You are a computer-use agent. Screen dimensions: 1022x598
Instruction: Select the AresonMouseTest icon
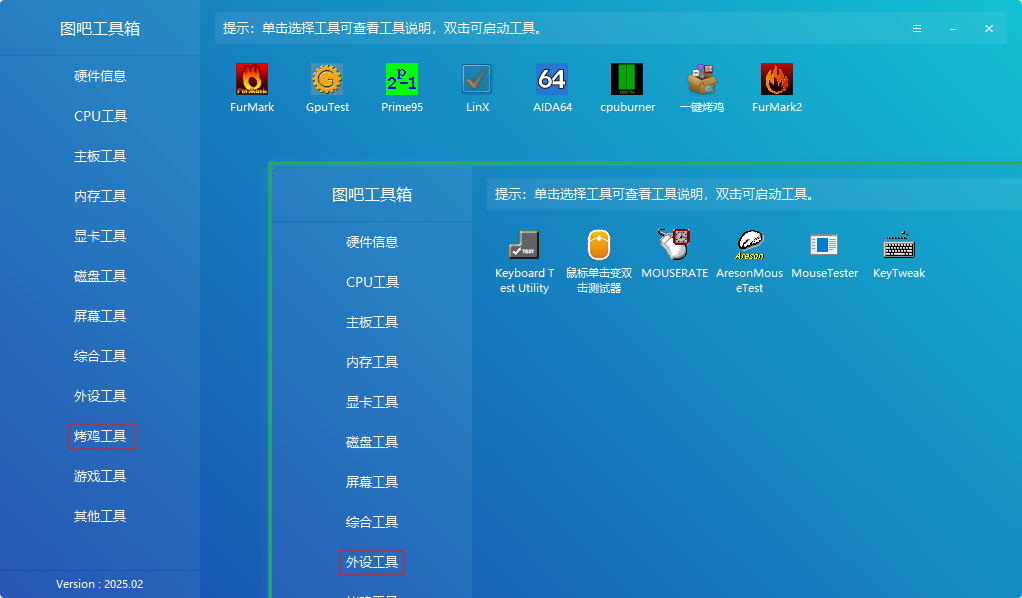click(750, 245)
